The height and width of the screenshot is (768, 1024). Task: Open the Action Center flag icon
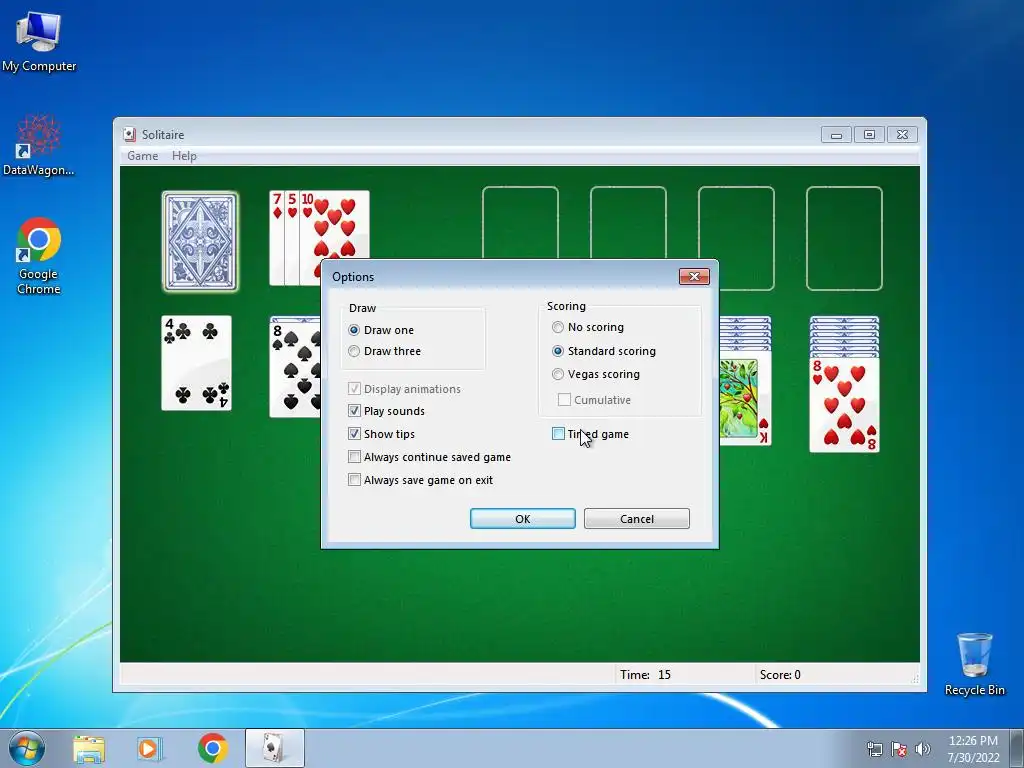point(899,749)
